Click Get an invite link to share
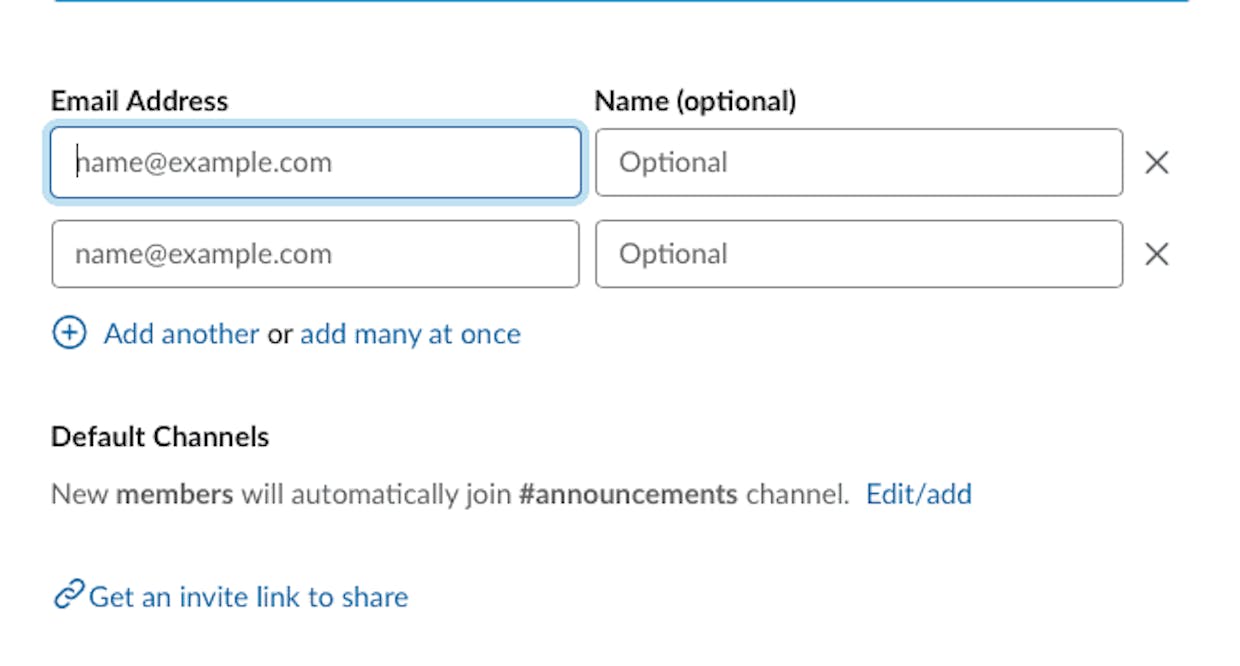The height and width of the screenshot is (666, 1240). pos(248,597)
